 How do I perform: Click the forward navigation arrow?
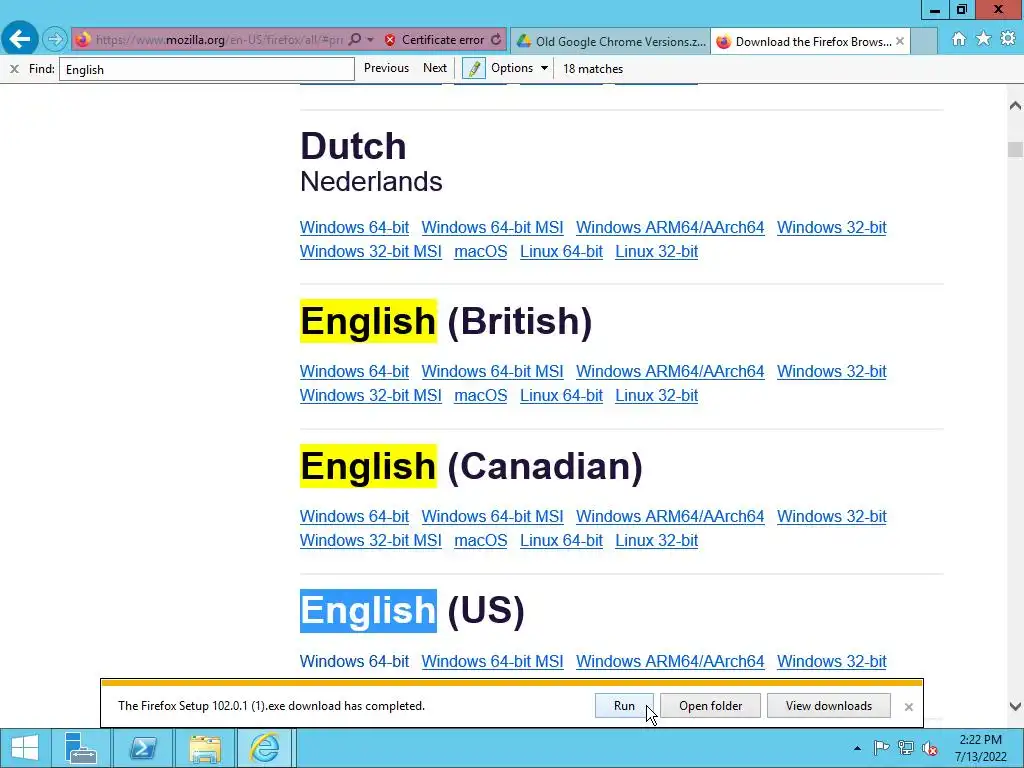point(55,40)
